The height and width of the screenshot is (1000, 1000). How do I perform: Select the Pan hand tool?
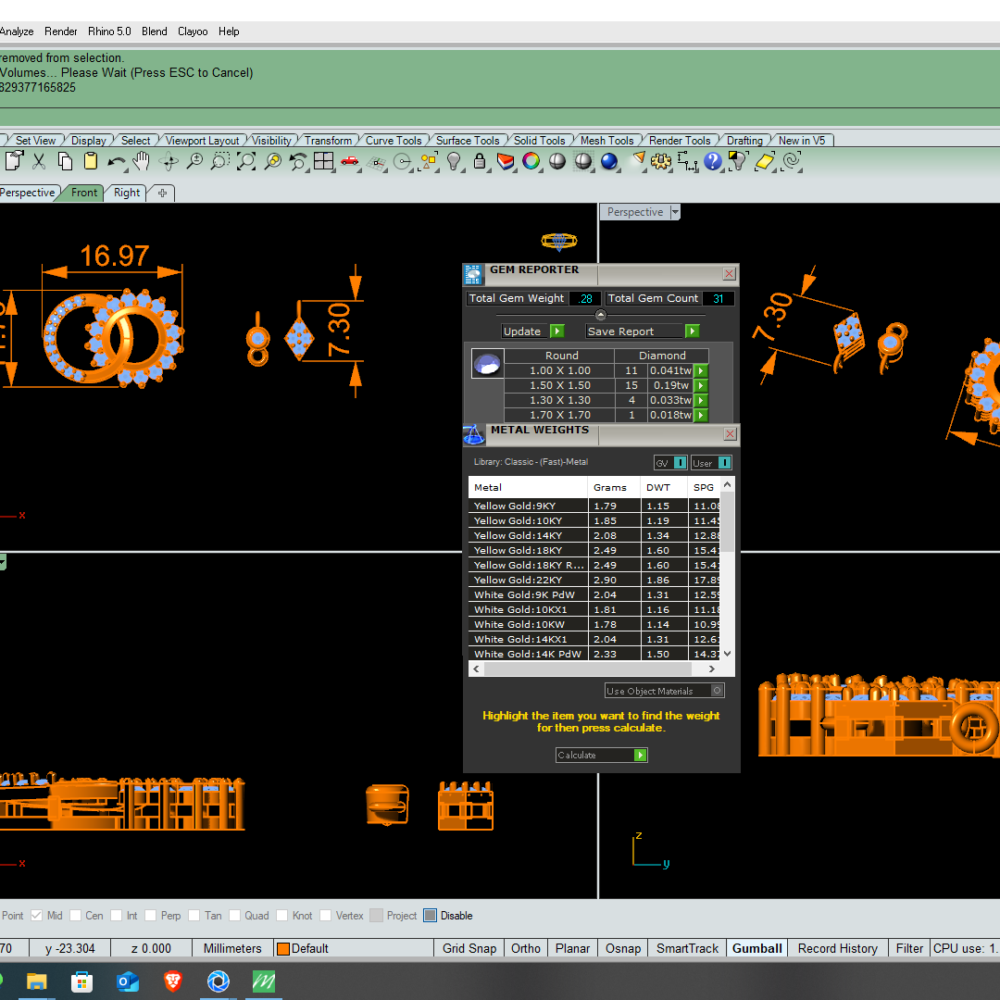[x=141, y=161]
